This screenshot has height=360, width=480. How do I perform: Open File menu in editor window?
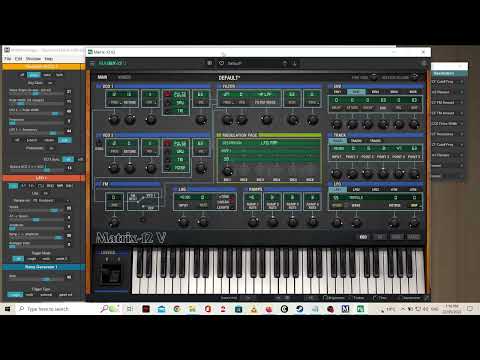point(7,59)
